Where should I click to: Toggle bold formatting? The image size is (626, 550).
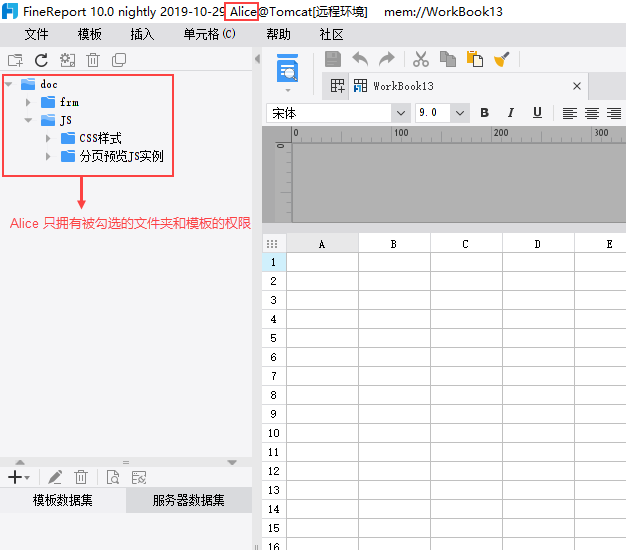coord(484,113)
